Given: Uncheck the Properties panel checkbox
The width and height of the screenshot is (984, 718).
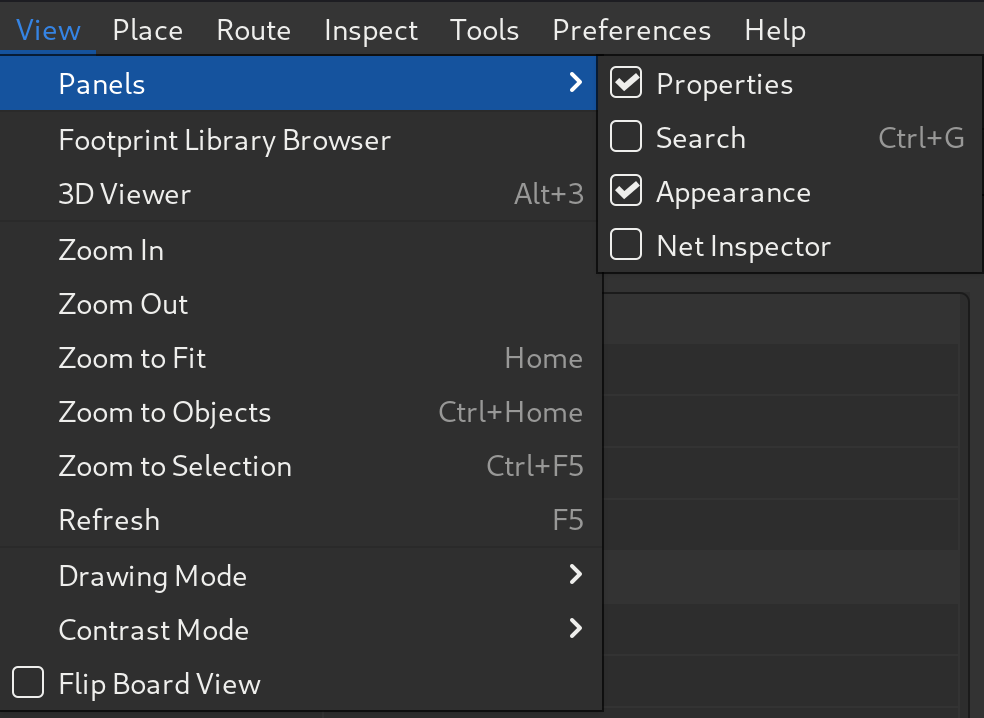Looking at the screenshot, I should tap(626, 84).
